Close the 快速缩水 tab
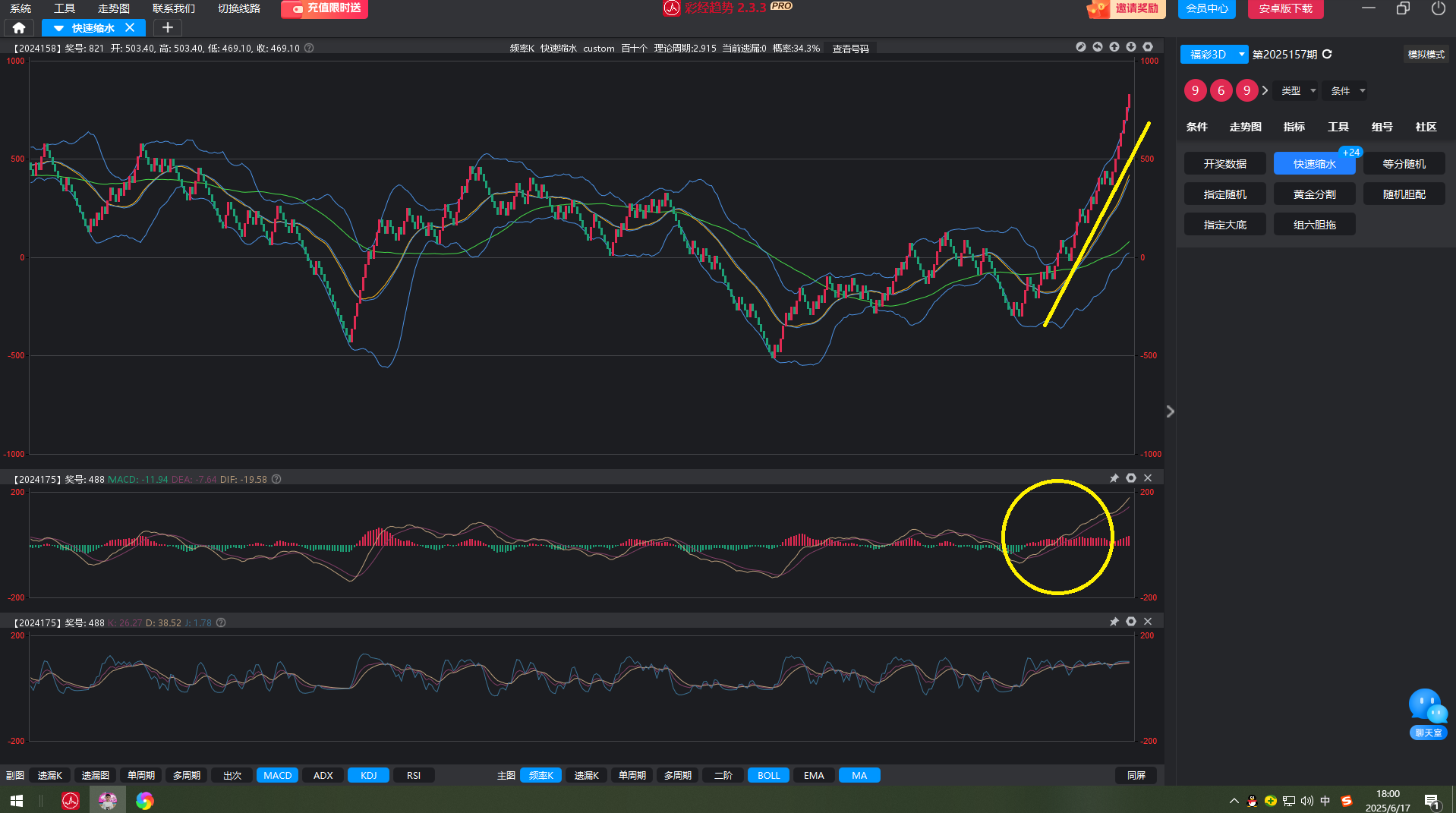 (x=130, y=28)
